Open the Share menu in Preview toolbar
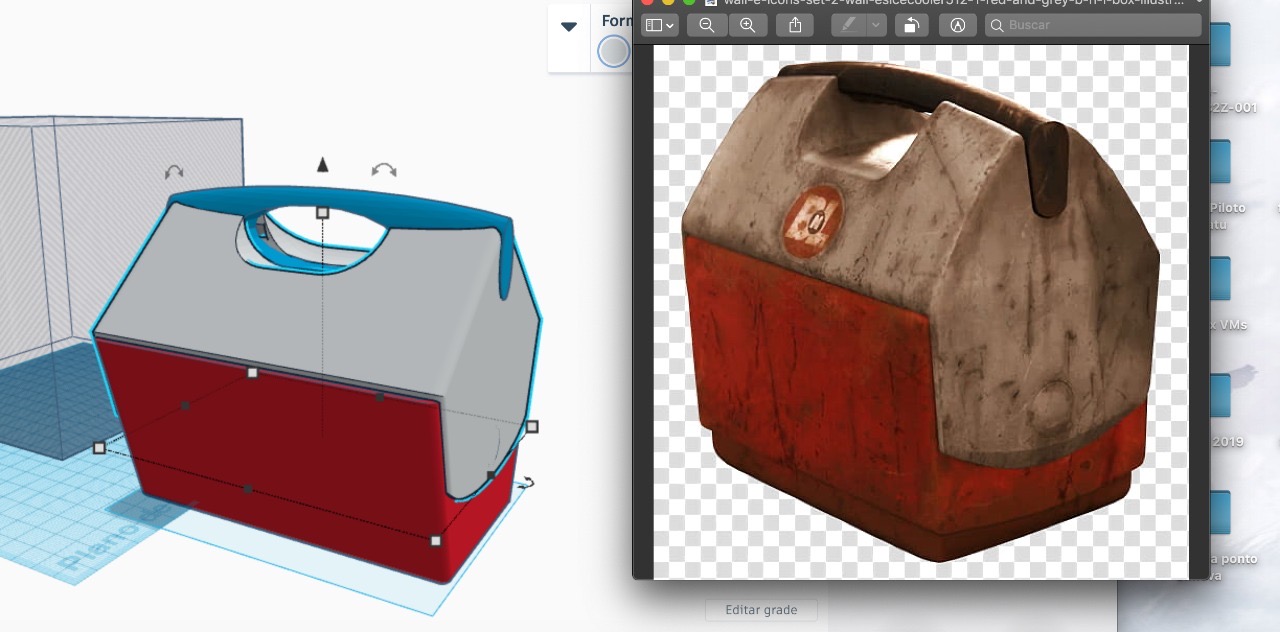The image size is (1280, 632). (x=795, y=25)
